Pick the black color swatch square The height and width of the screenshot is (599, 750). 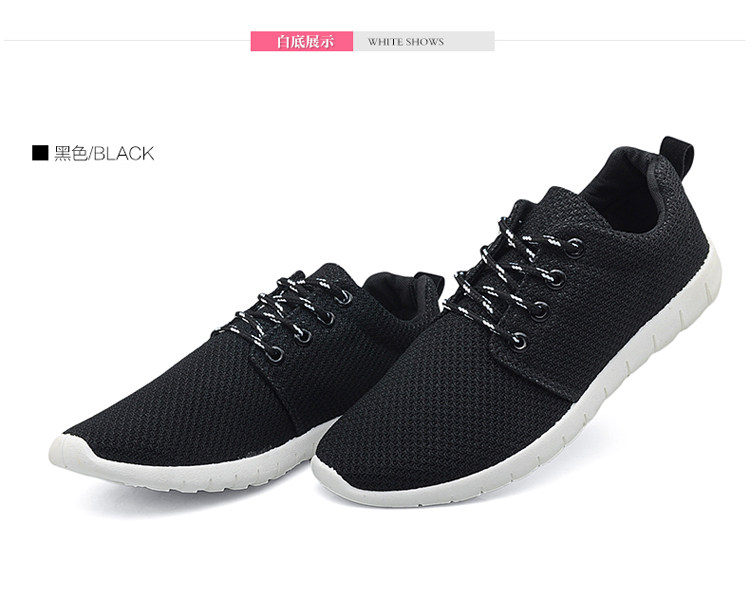click(x=40, y=153)
